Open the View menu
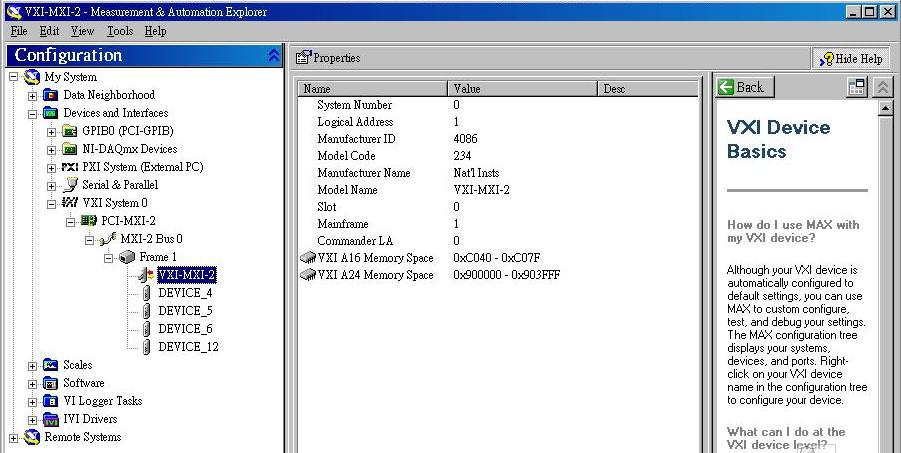901x453 pixels. coord(82,31)
